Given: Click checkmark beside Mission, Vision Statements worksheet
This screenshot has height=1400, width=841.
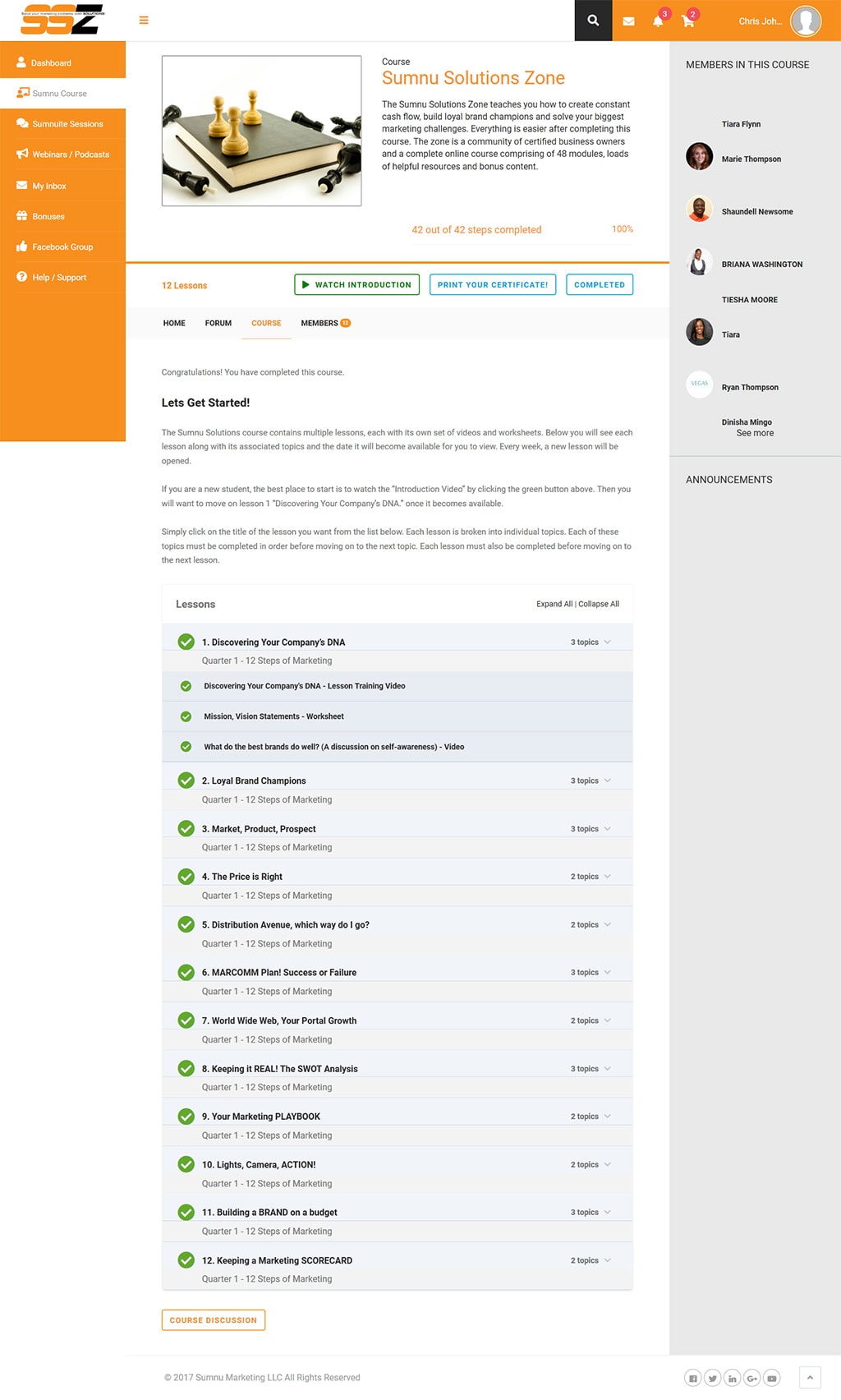Looking at the screenshot, I should (186, 716).
